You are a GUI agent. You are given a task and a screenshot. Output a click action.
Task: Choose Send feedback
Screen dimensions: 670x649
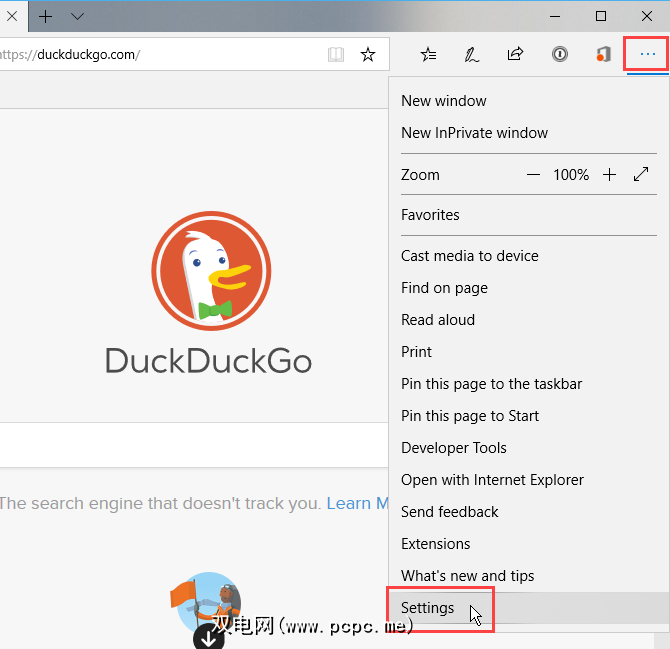528,512
